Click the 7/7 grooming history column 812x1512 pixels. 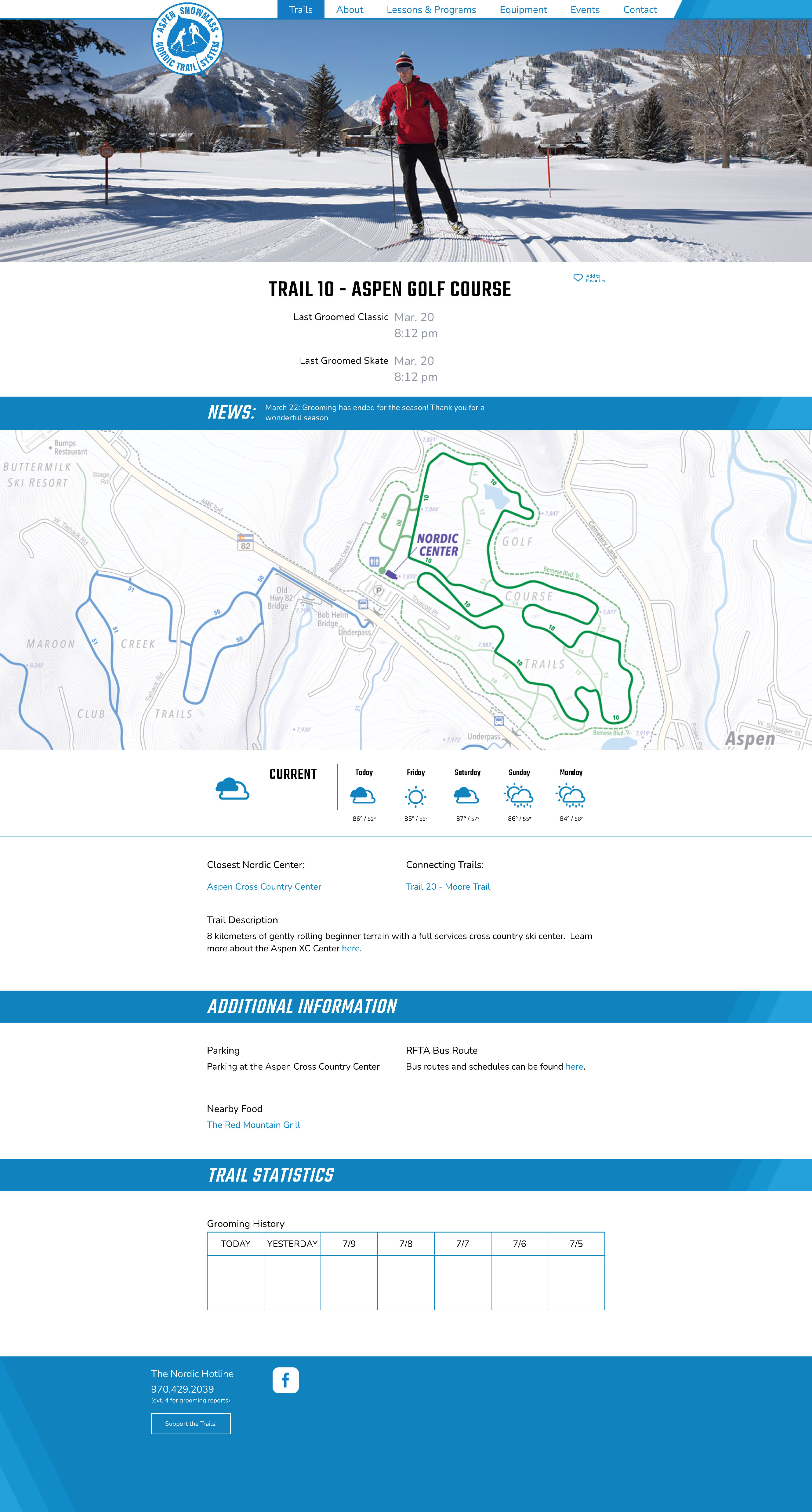pyautogui.click(x=463, y=1244)
